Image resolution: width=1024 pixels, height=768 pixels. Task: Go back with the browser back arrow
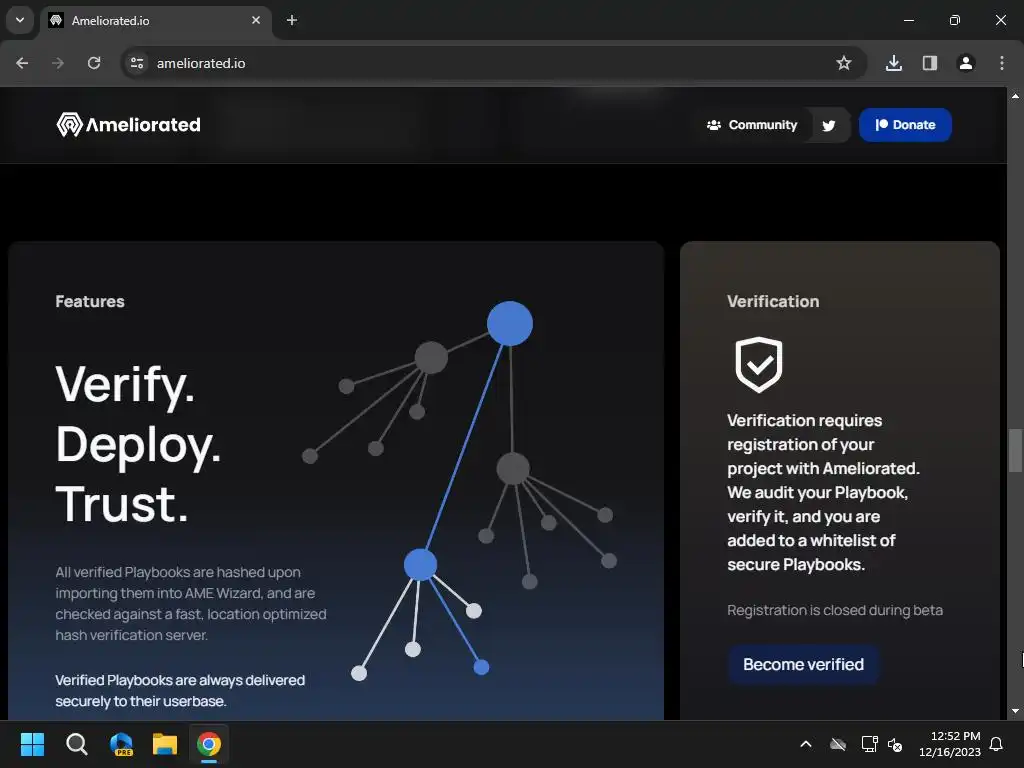(22, 63)
